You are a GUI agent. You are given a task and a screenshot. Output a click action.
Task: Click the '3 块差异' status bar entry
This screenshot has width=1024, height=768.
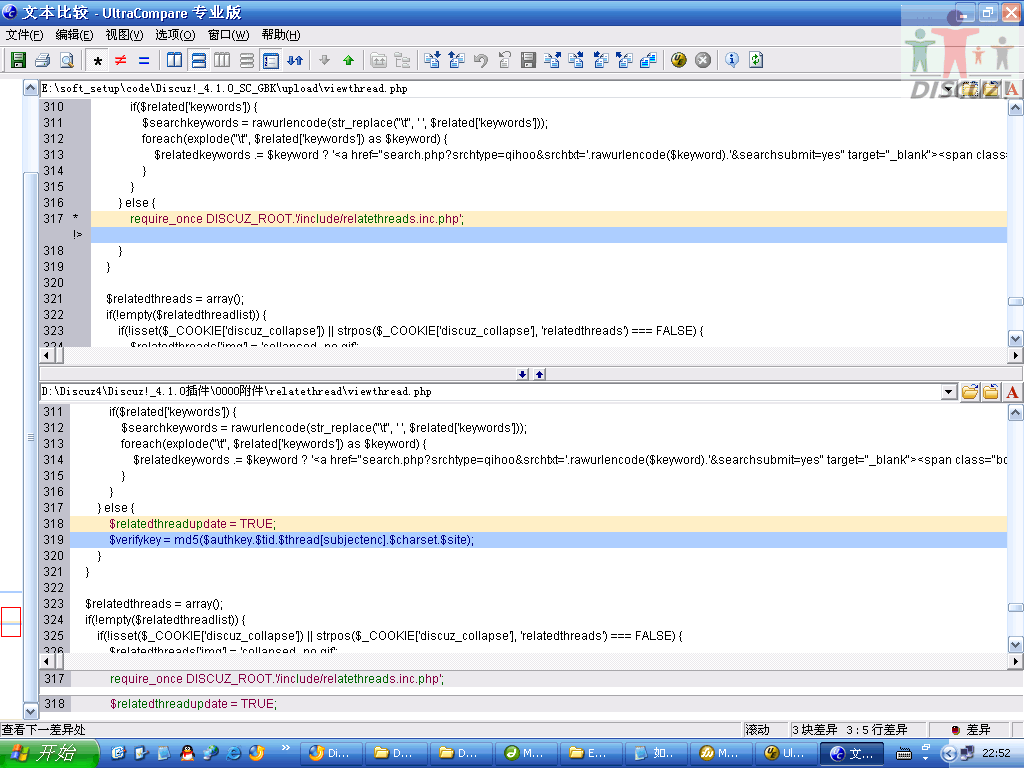point(814,729)
